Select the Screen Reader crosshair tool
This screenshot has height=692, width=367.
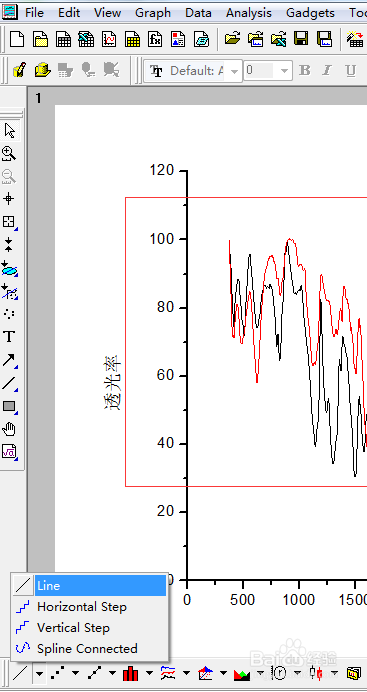coord(9,199)
